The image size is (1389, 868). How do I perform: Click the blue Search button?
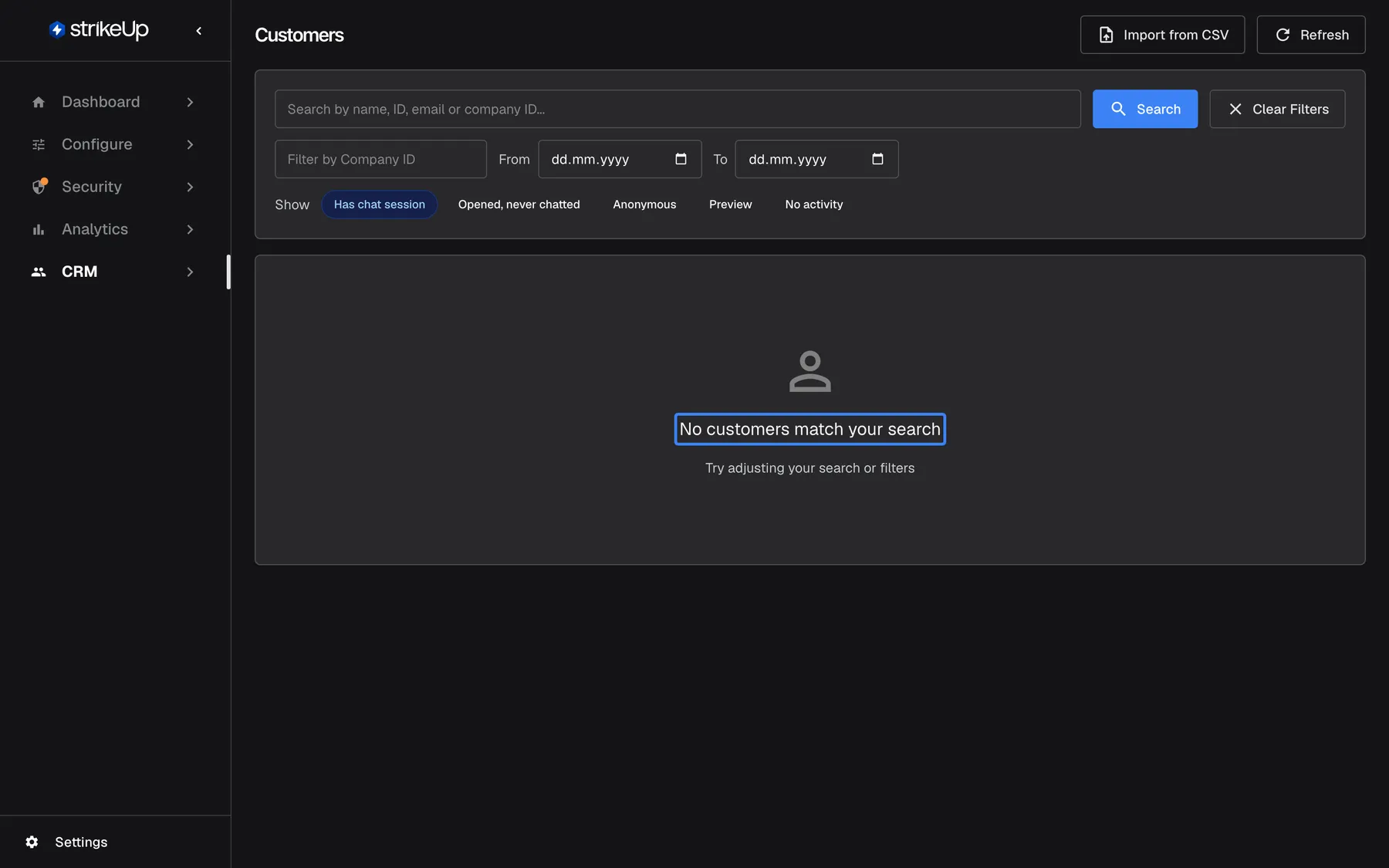[1145, 109]
